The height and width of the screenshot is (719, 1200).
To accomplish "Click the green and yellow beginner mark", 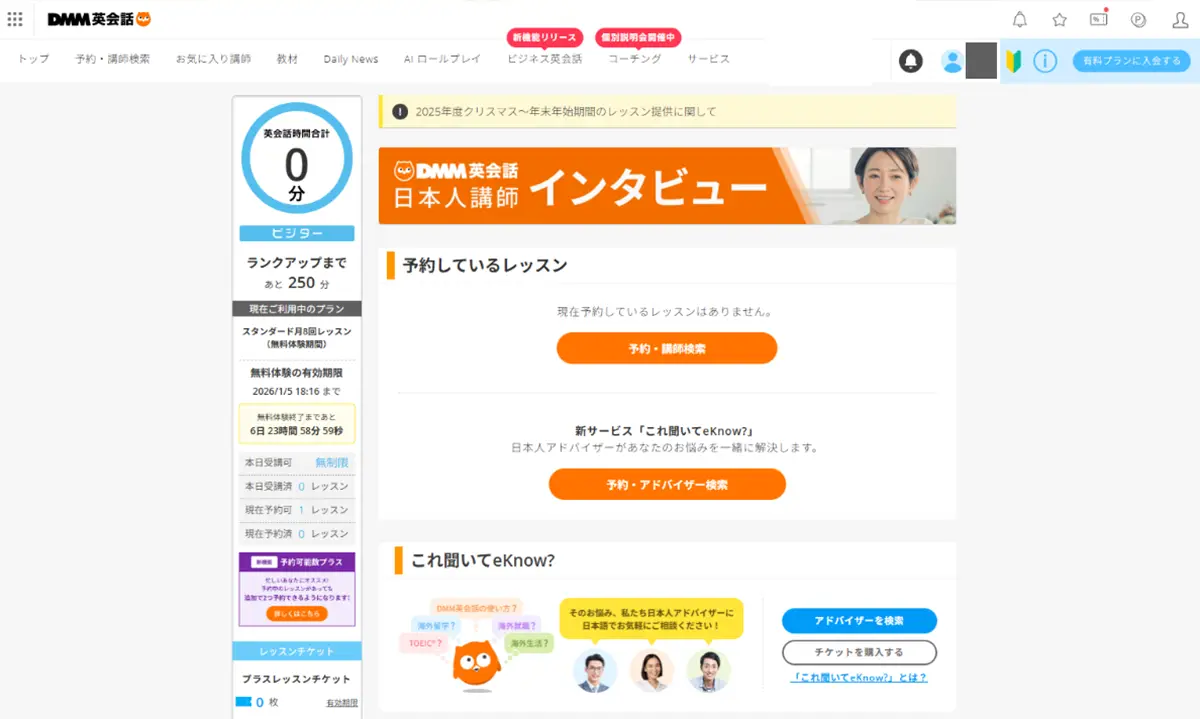I will [1013, 61].
